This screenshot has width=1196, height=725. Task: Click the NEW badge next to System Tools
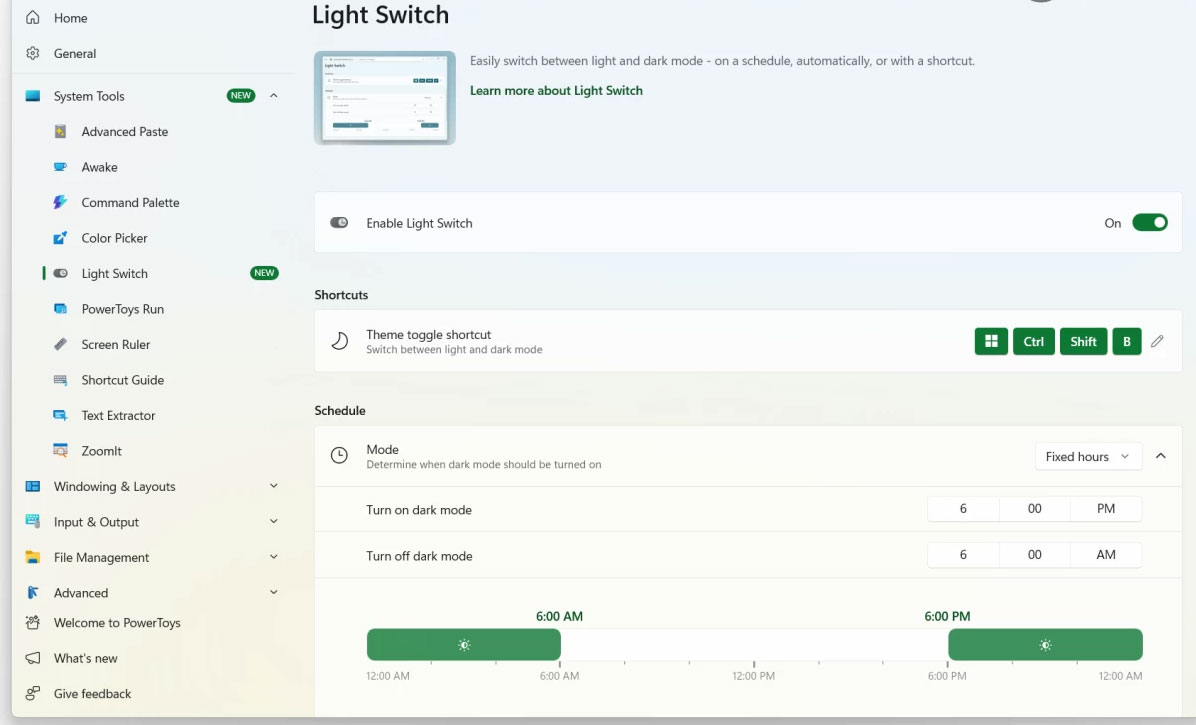pyautogui.click(x=241, y=95)
